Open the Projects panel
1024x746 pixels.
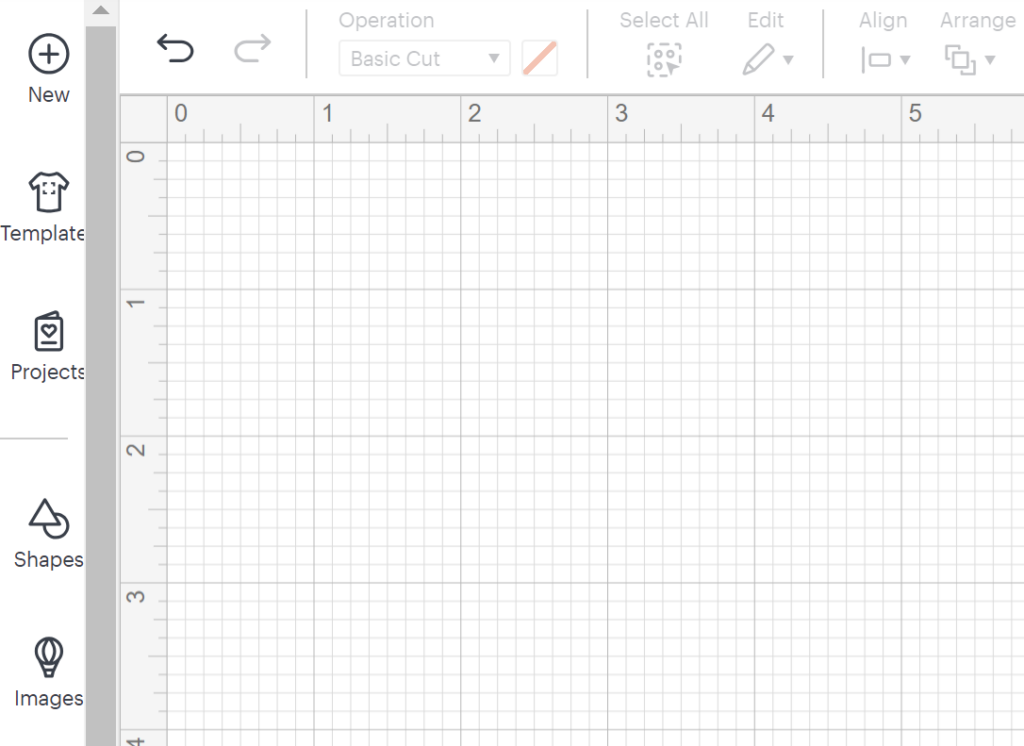[x=48, y=333]
